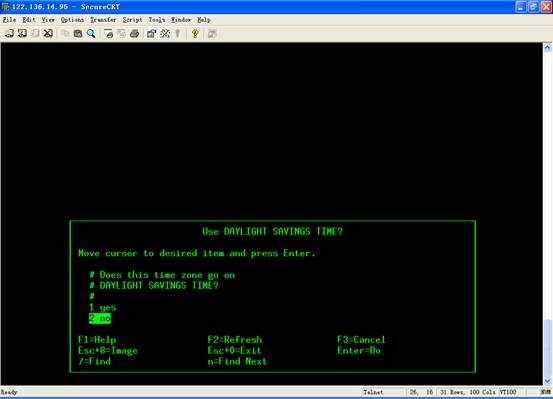Click the 'Esc+0=Exit' text in terminal

point(235,350)
